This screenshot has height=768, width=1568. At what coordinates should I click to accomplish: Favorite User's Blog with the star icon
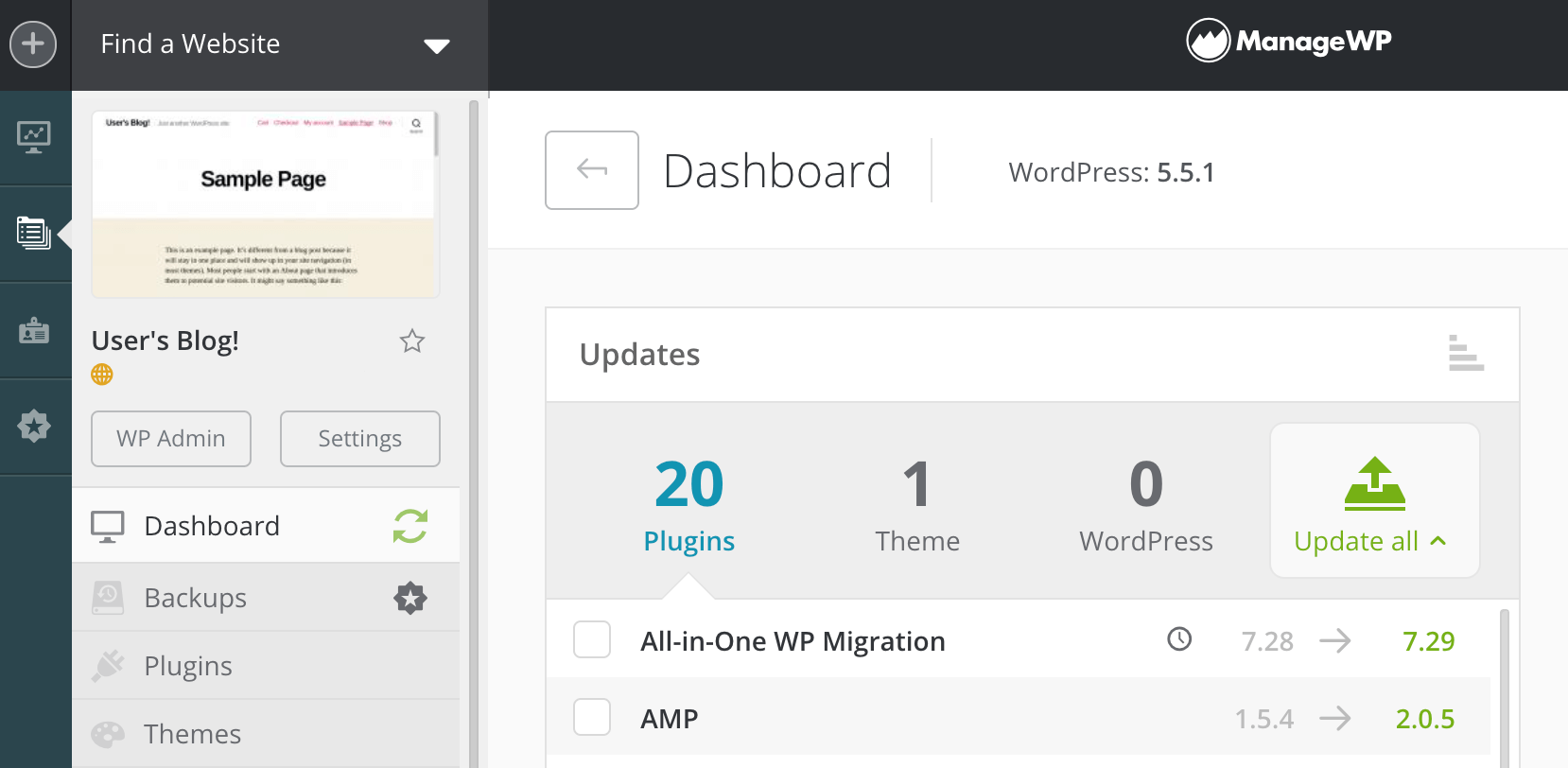(412, 340)
